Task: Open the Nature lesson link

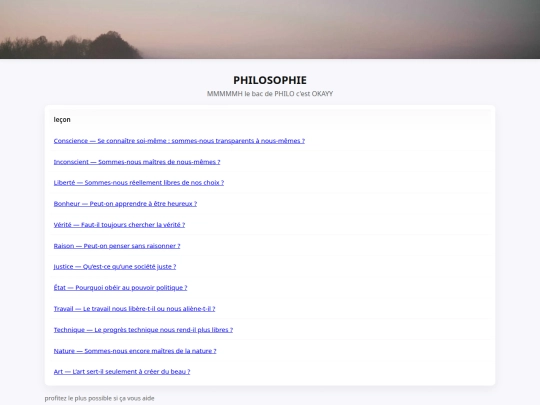Action: 135,351
